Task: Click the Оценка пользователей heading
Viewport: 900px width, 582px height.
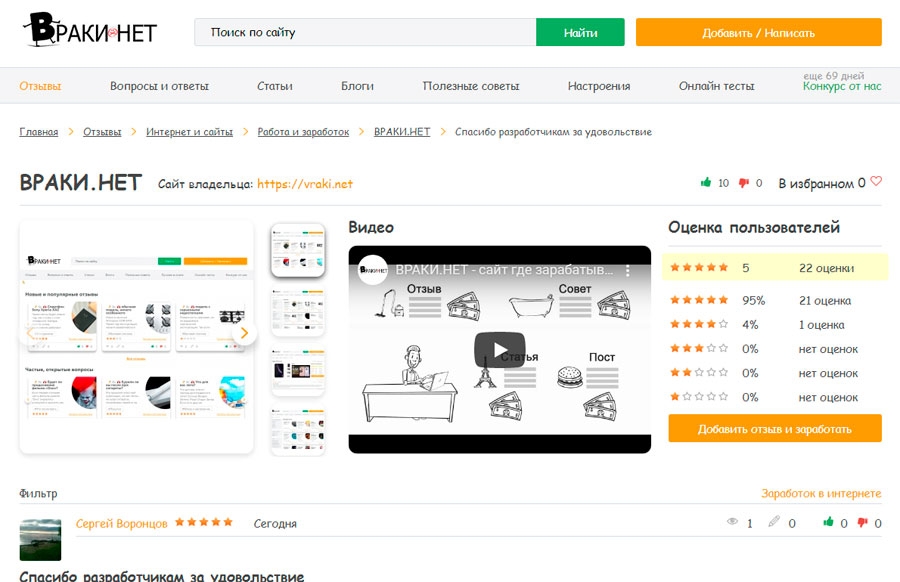Action: [754, 227]
